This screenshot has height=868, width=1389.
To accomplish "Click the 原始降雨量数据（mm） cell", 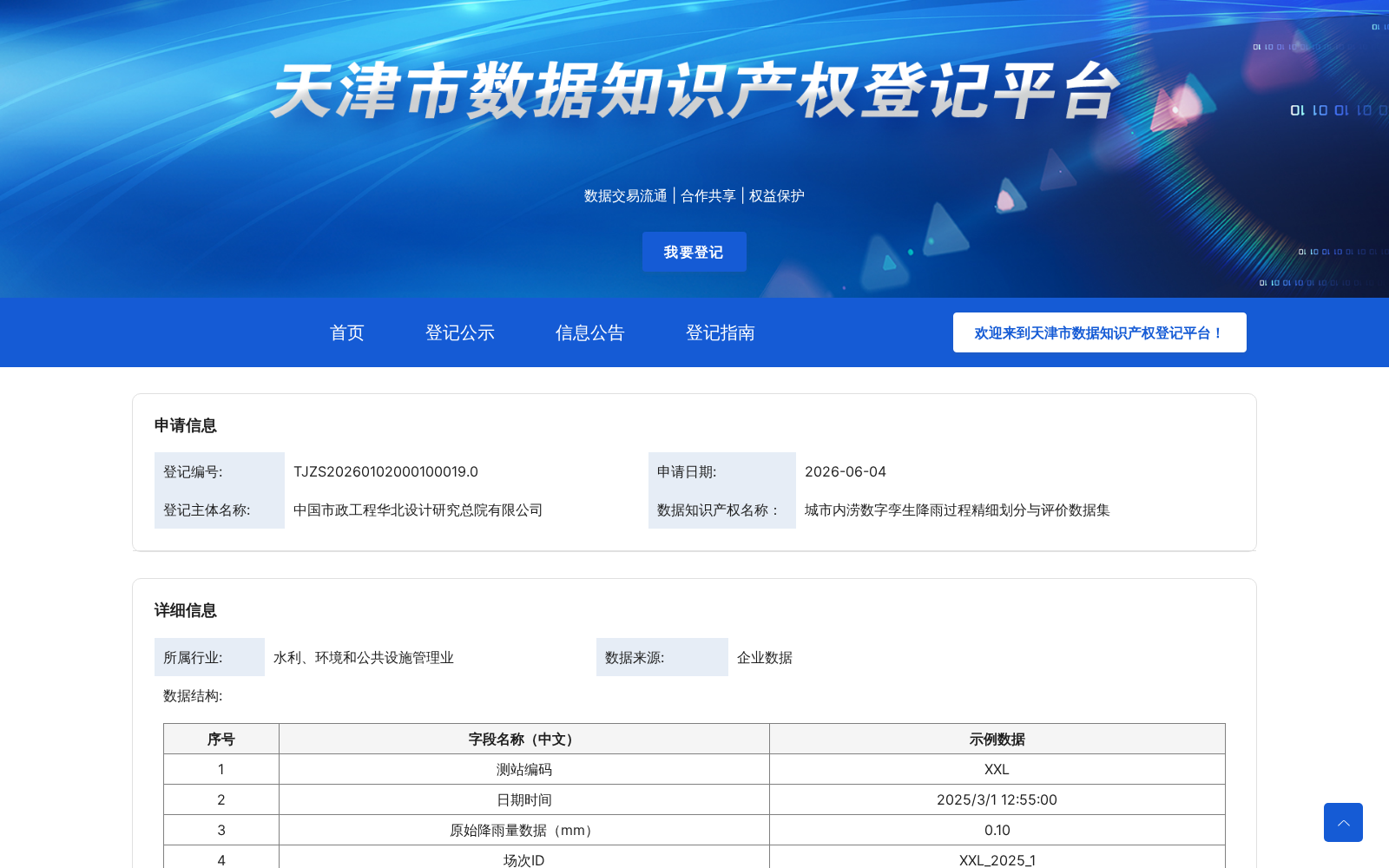I will pyautogui.click(x=524, y=830).
